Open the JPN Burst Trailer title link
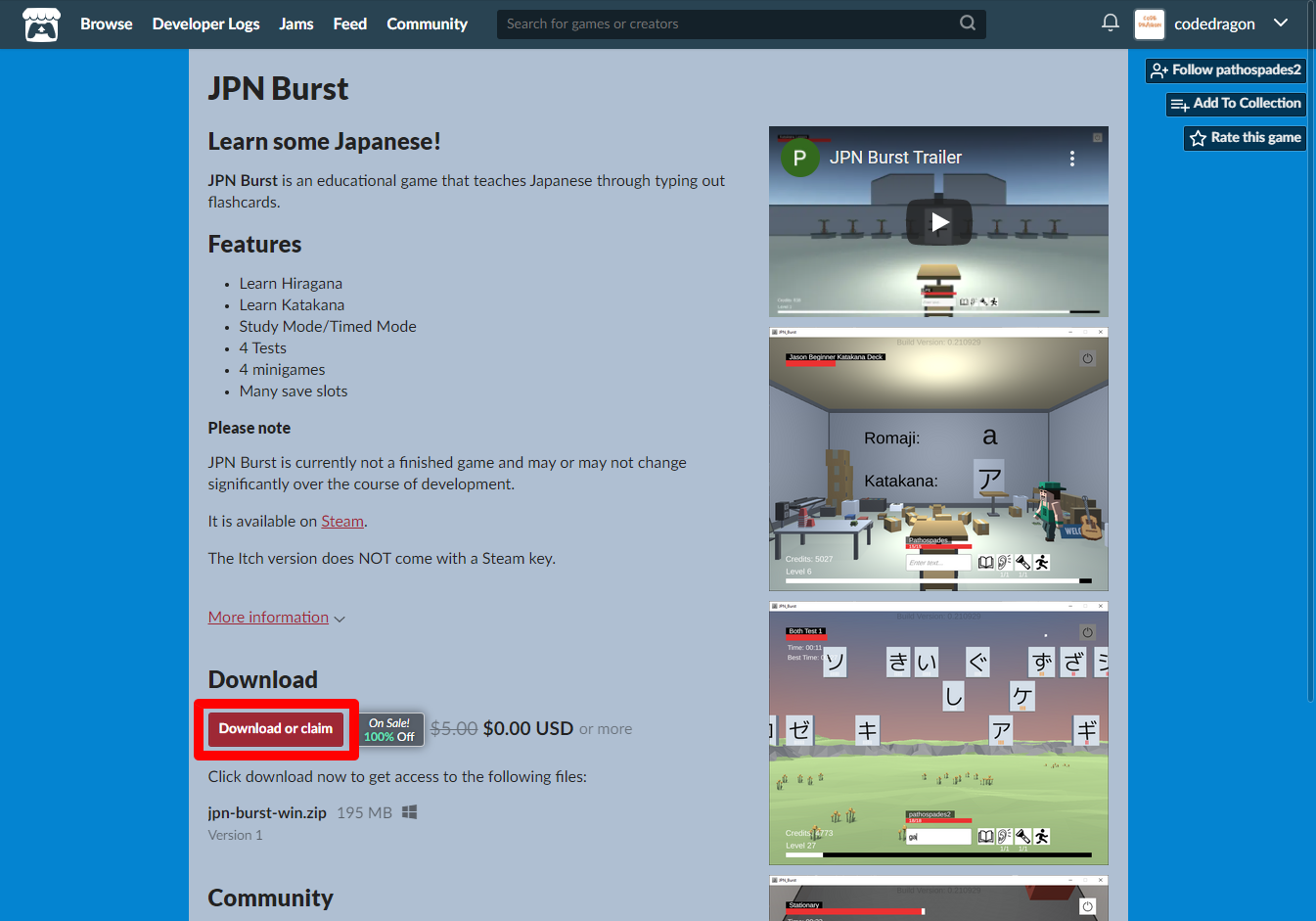This screenshot has width=1316, height=921. click(x=895, y=158)
